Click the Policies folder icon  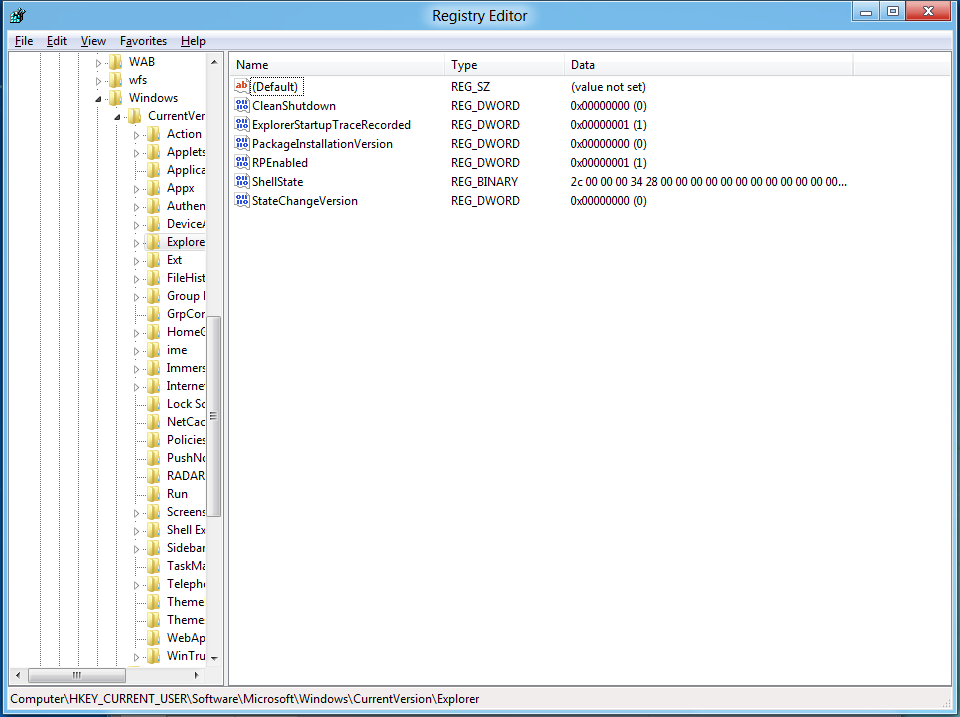point(153,440)
